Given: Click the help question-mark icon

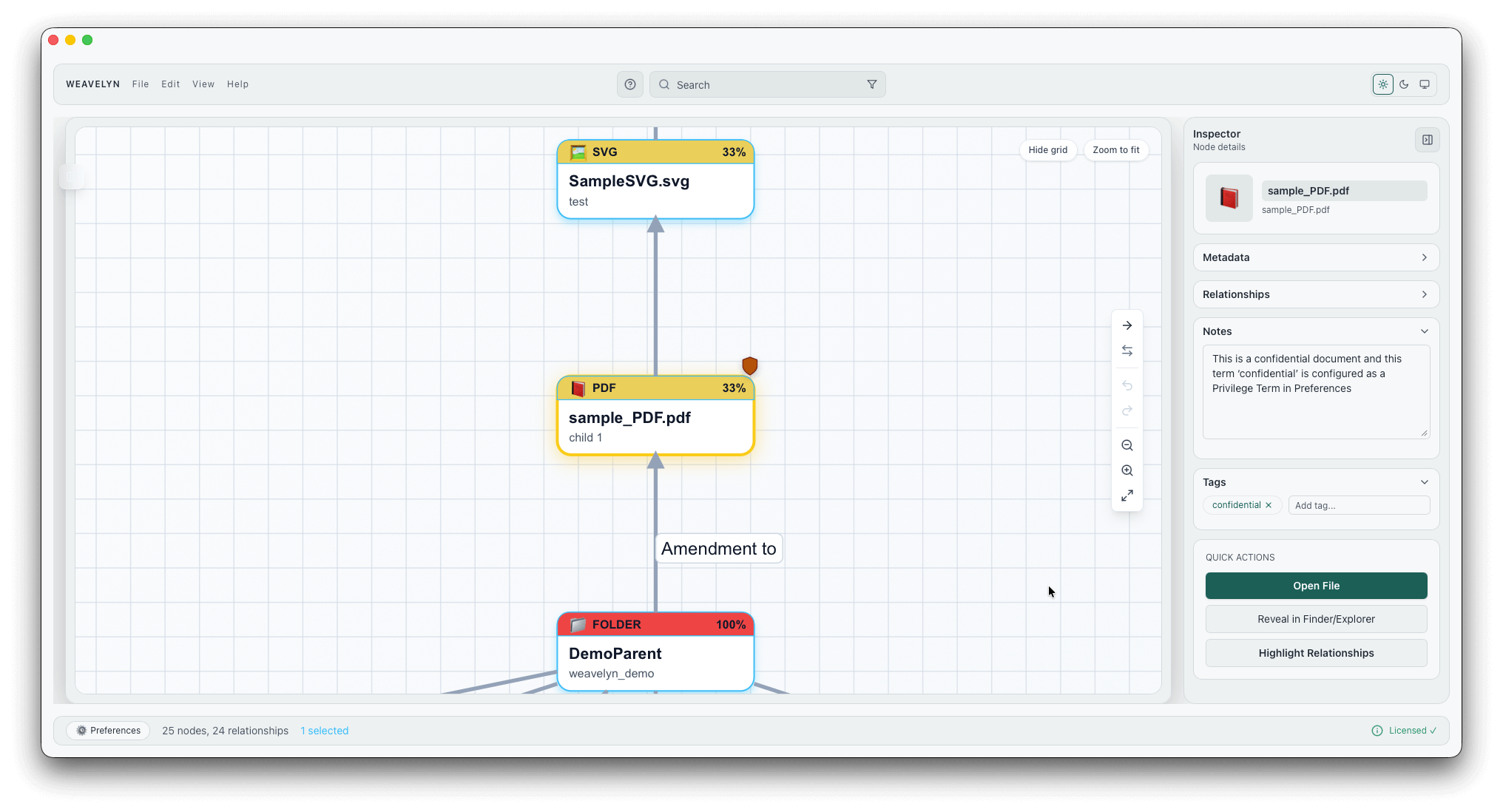Looking at the screenshot, I should pos(629,84).
